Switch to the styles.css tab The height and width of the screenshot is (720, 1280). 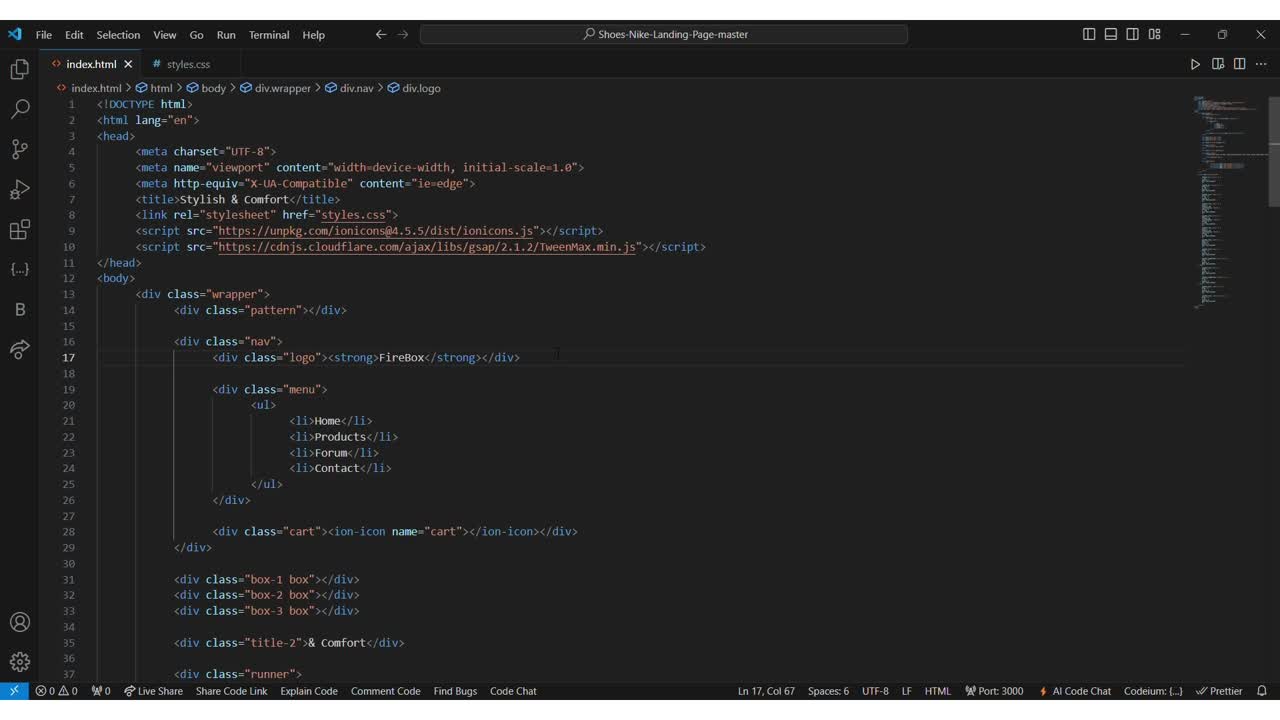pos(188,64)
